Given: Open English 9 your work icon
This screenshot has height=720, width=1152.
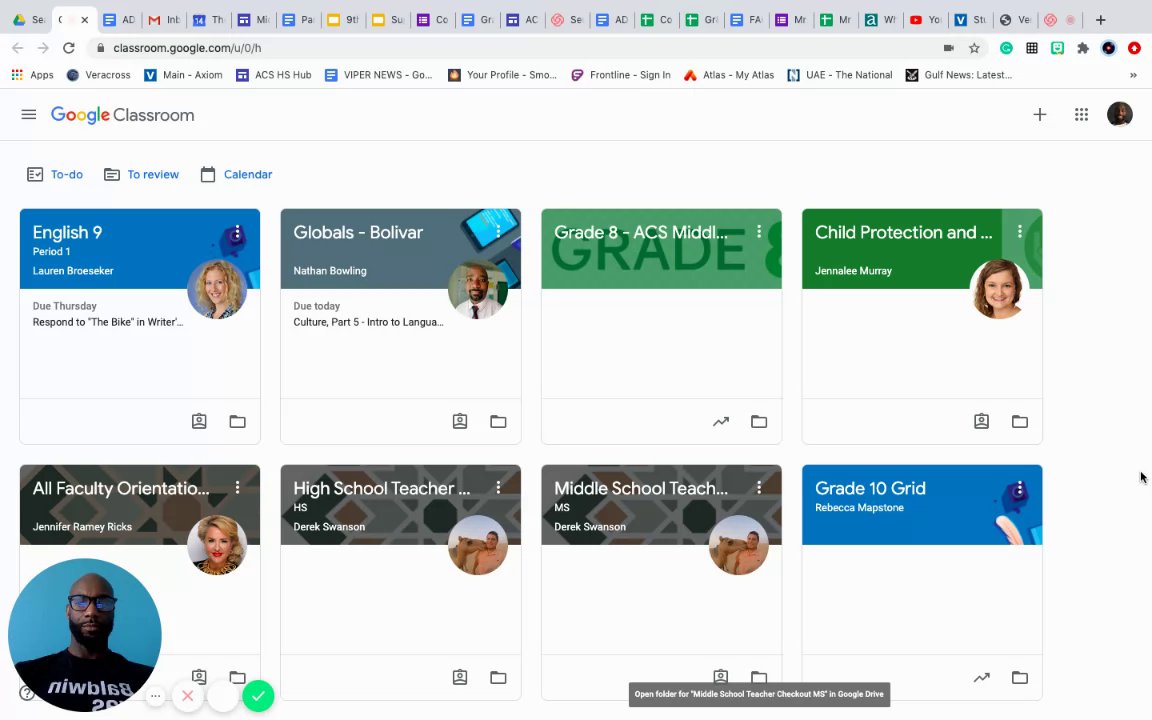Looking at the screenshot, I should (x=199, y=422).
